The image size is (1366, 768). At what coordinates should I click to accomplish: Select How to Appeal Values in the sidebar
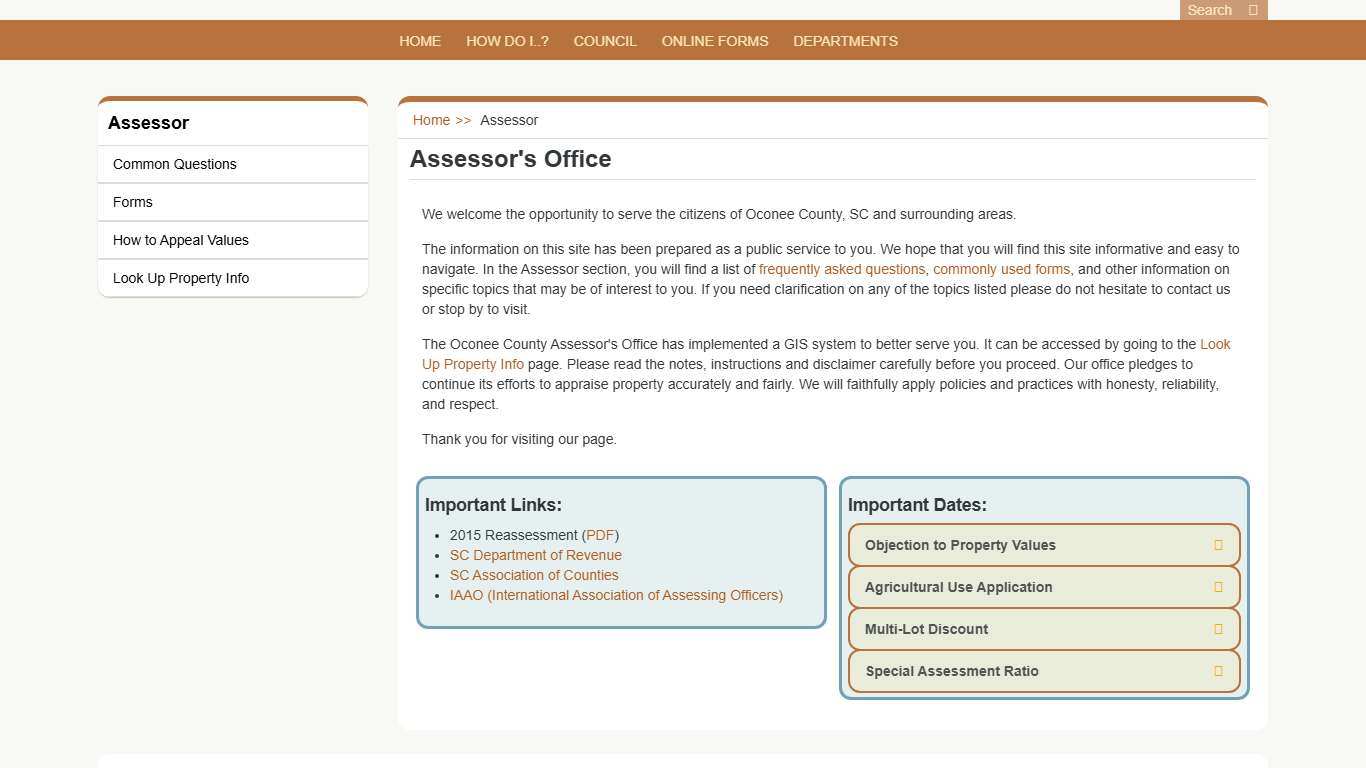point(181,240)
